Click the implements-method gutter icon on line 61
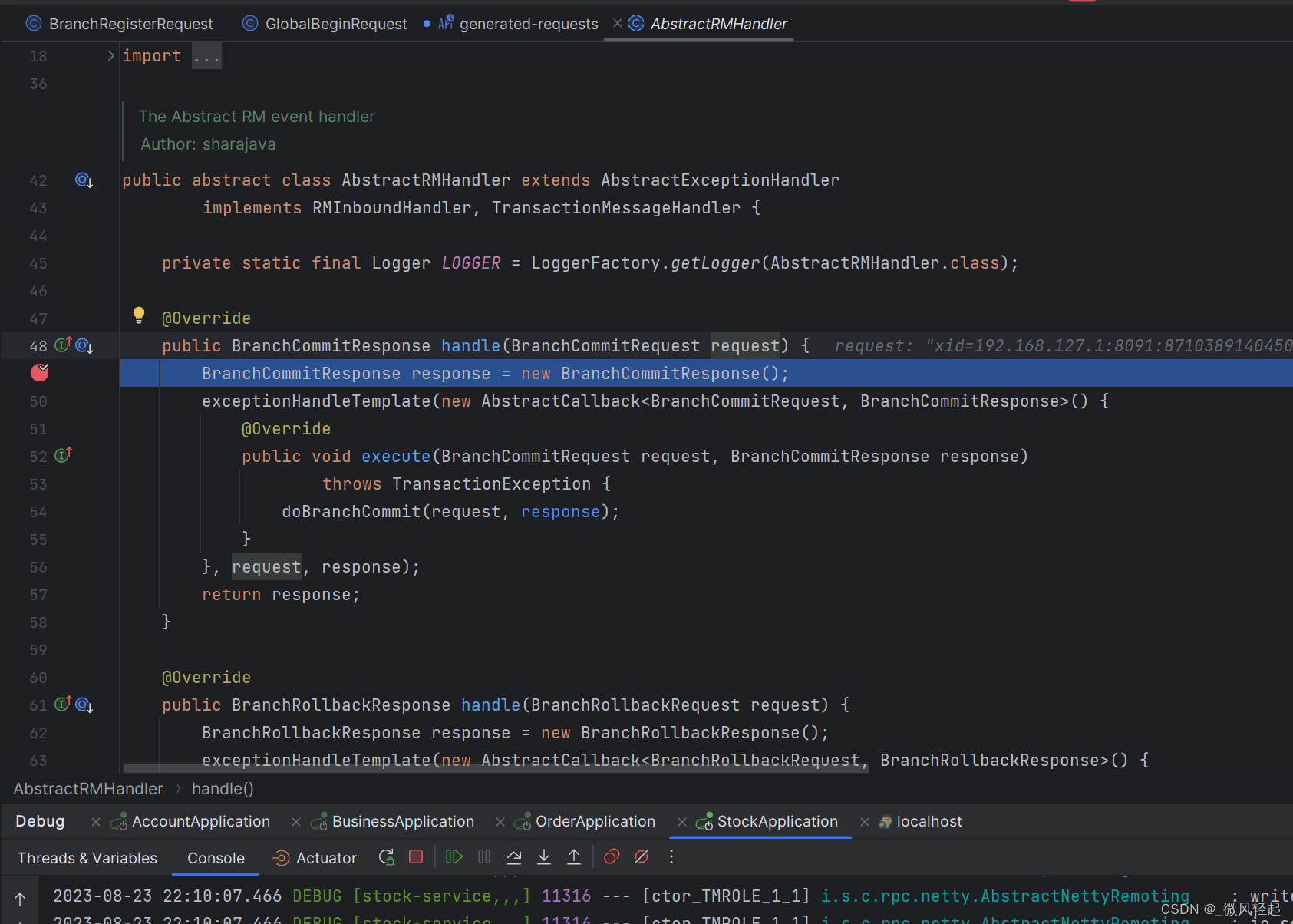 click(63, 704)
